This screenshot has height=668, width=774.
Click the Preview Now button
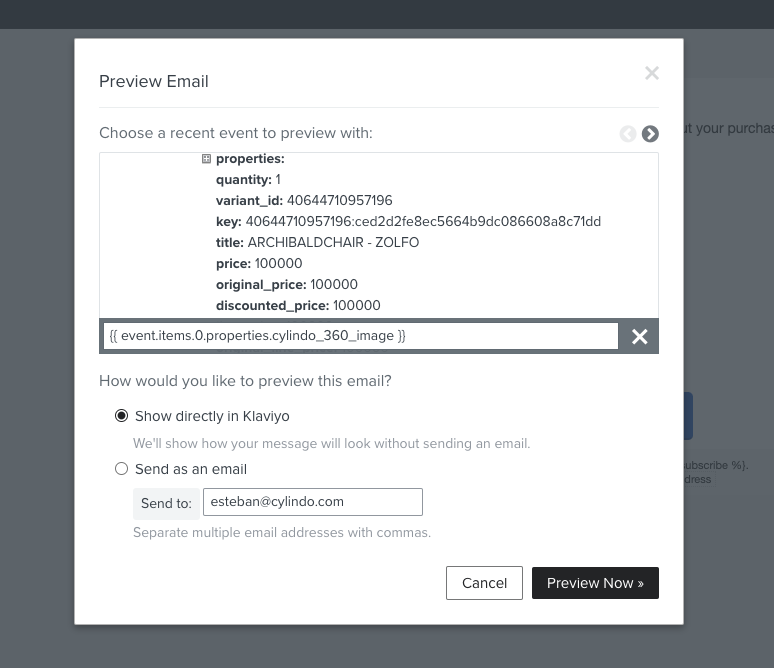pyautogui.click(x=595, y=583)
